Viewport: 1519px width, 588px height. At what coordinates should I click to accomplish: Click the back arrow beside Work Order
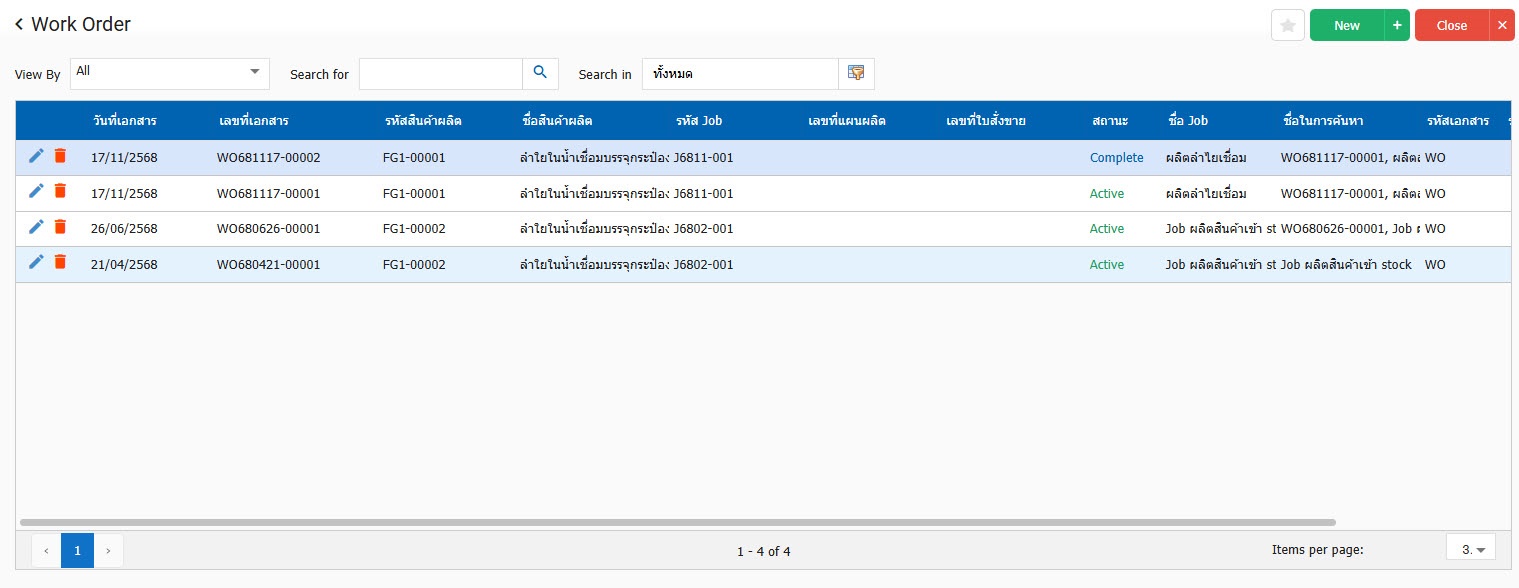pos(19,25)
